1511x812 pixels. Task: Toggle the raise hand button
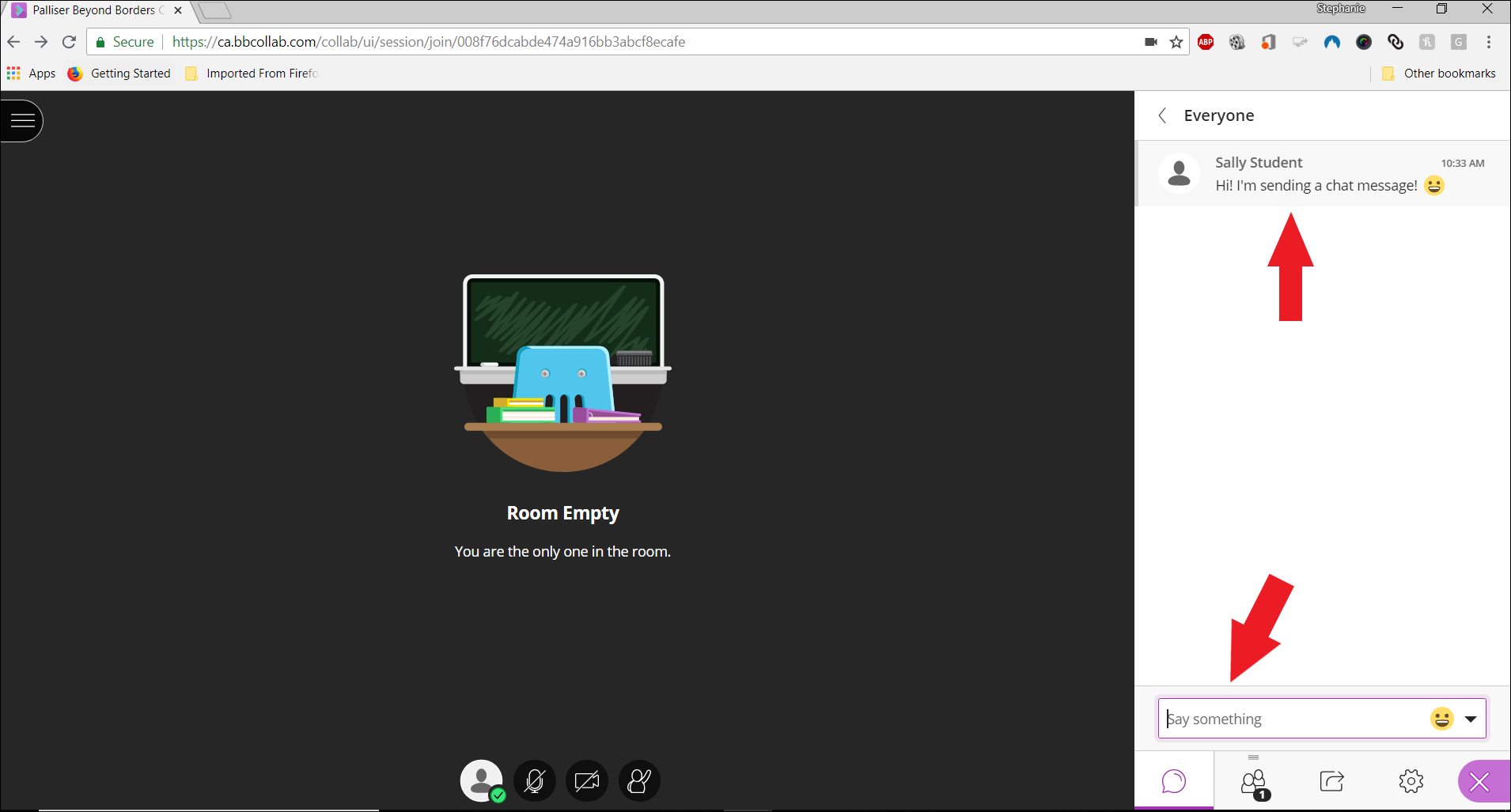tap(639, 781)
